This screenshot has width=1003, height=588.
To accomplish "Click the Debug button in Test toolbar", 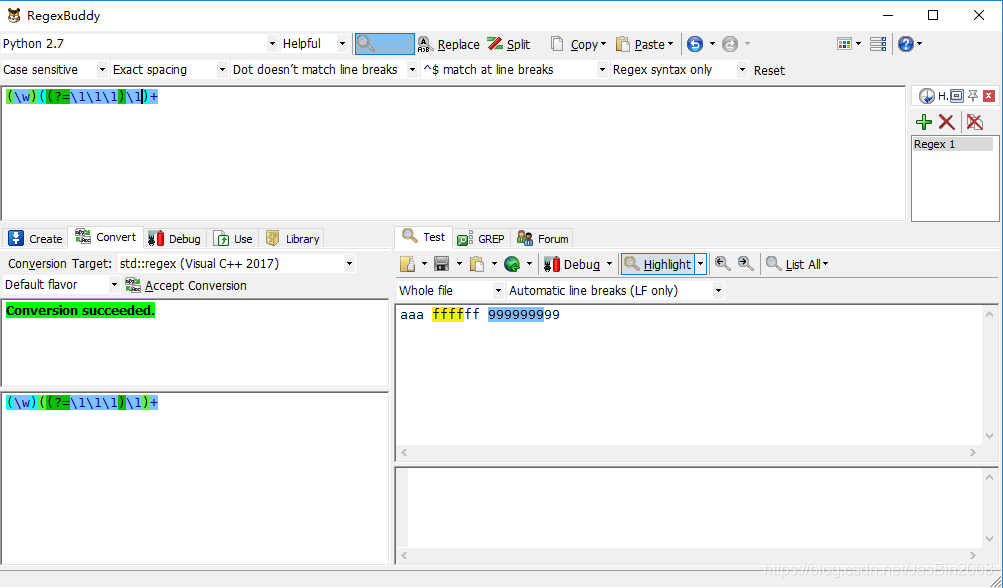I will 573,264.
